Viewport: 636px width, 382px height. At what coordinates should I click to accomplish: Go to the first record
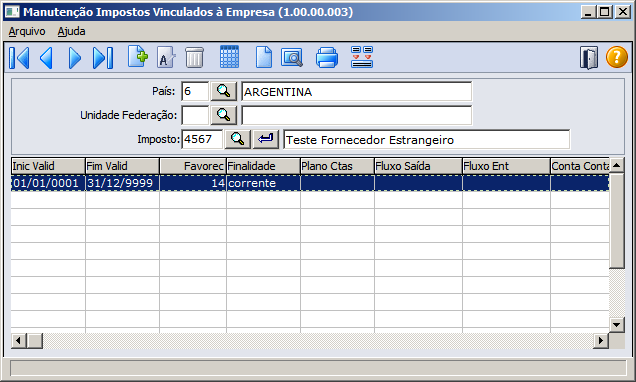click(x=19, y=58)
